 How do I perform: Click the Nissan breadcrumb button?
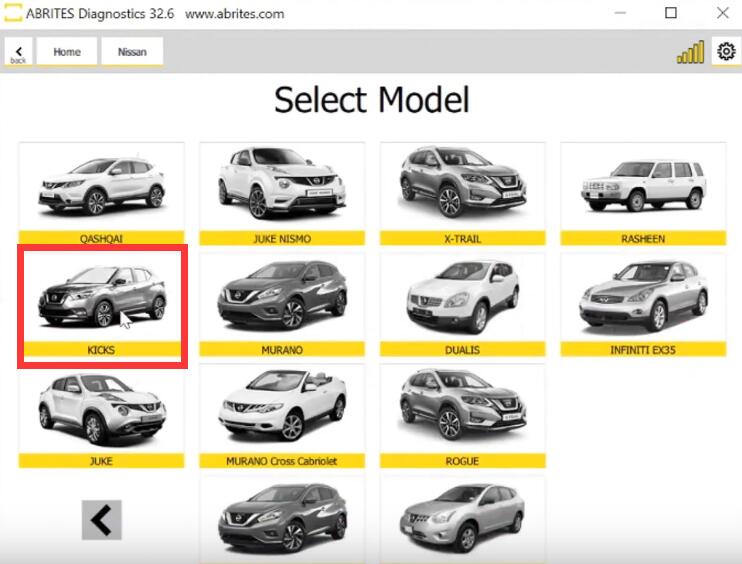click(132, 52)
